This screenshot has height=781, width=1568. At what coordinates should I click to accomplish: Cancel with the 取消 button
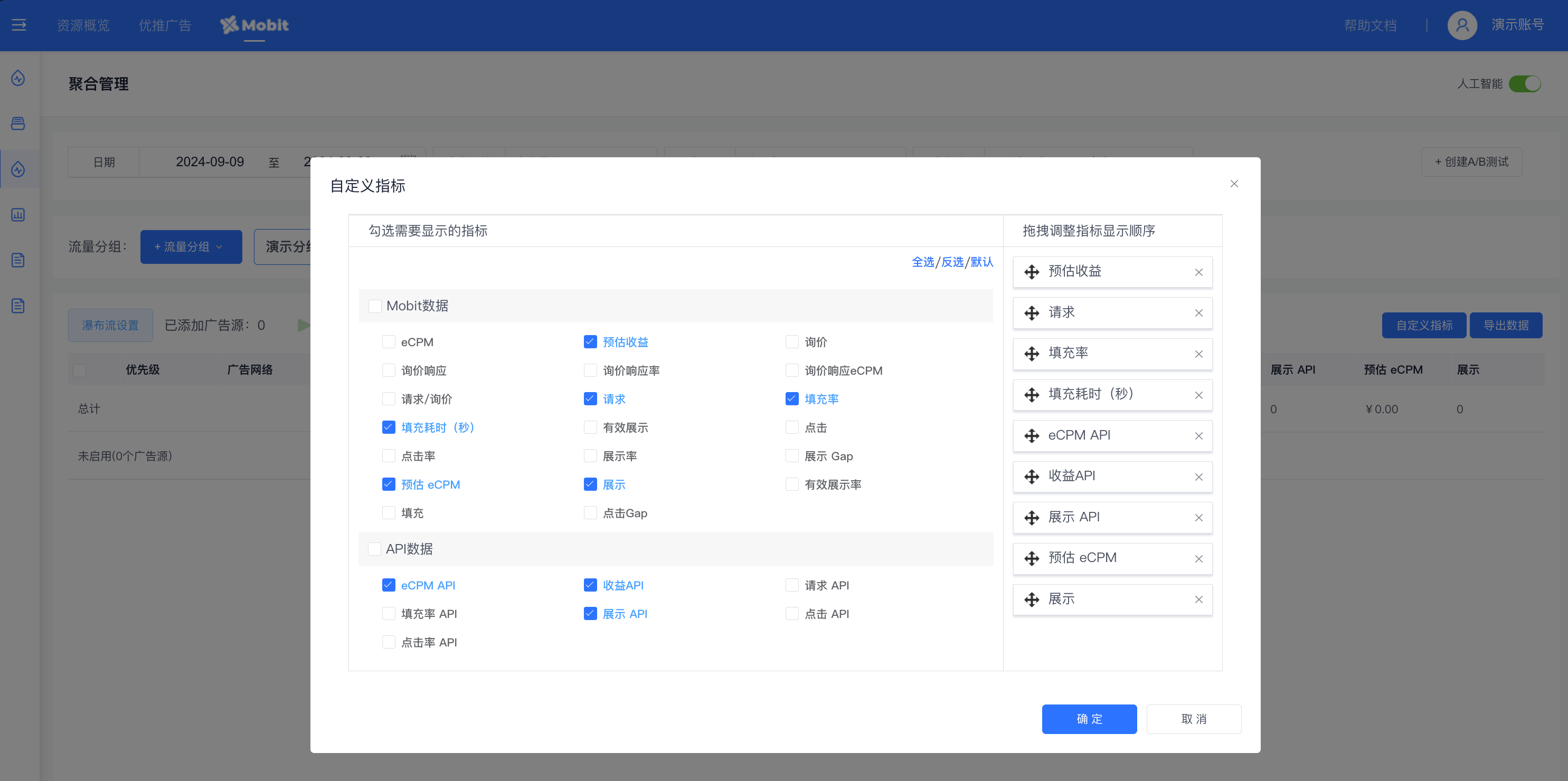1194,719
